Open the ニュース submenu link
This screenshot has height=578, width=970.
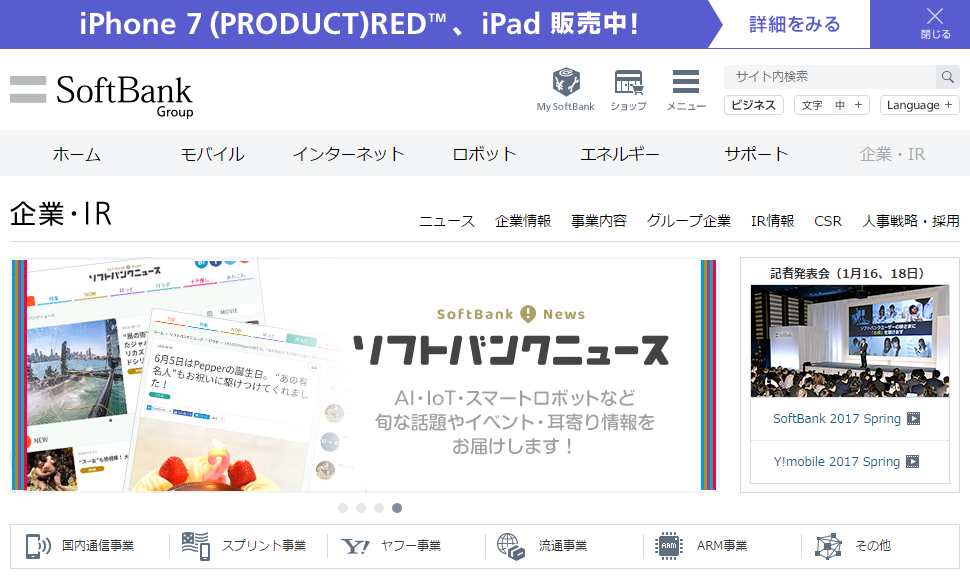(x=447, y=221)
